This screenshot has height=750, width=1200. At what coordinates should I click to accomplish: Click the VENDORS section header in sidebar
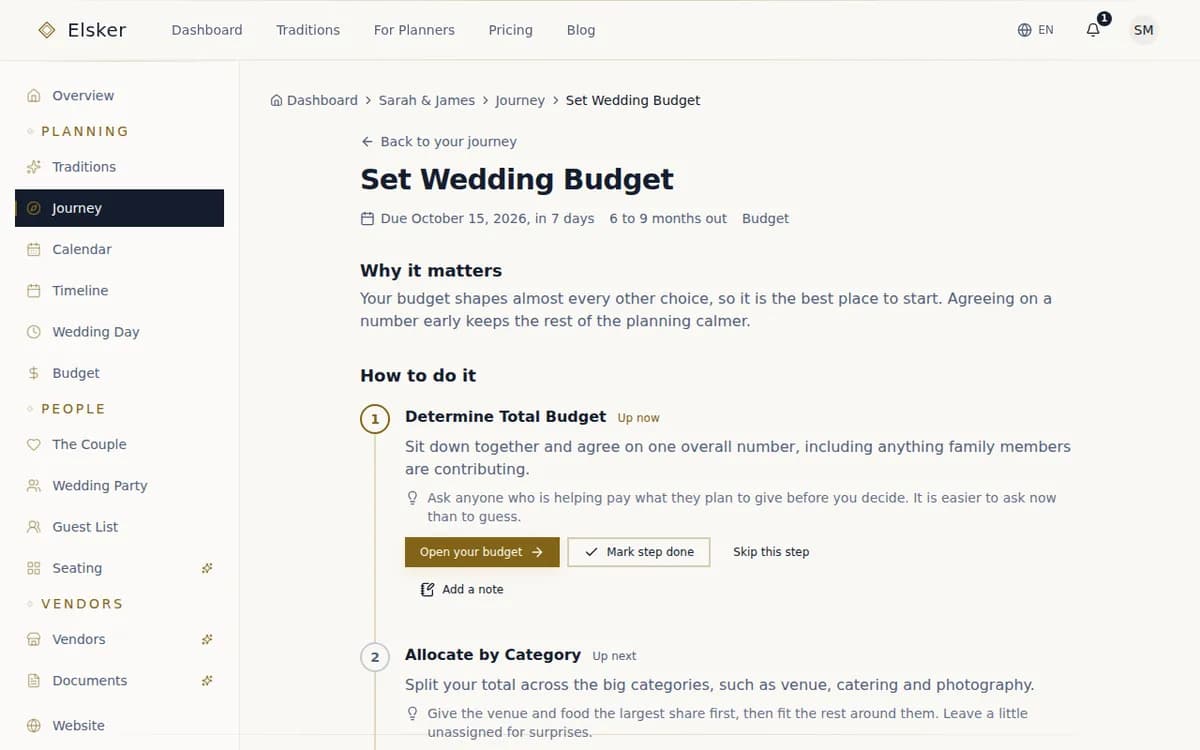pyautogui.click(x=82, y=604)
